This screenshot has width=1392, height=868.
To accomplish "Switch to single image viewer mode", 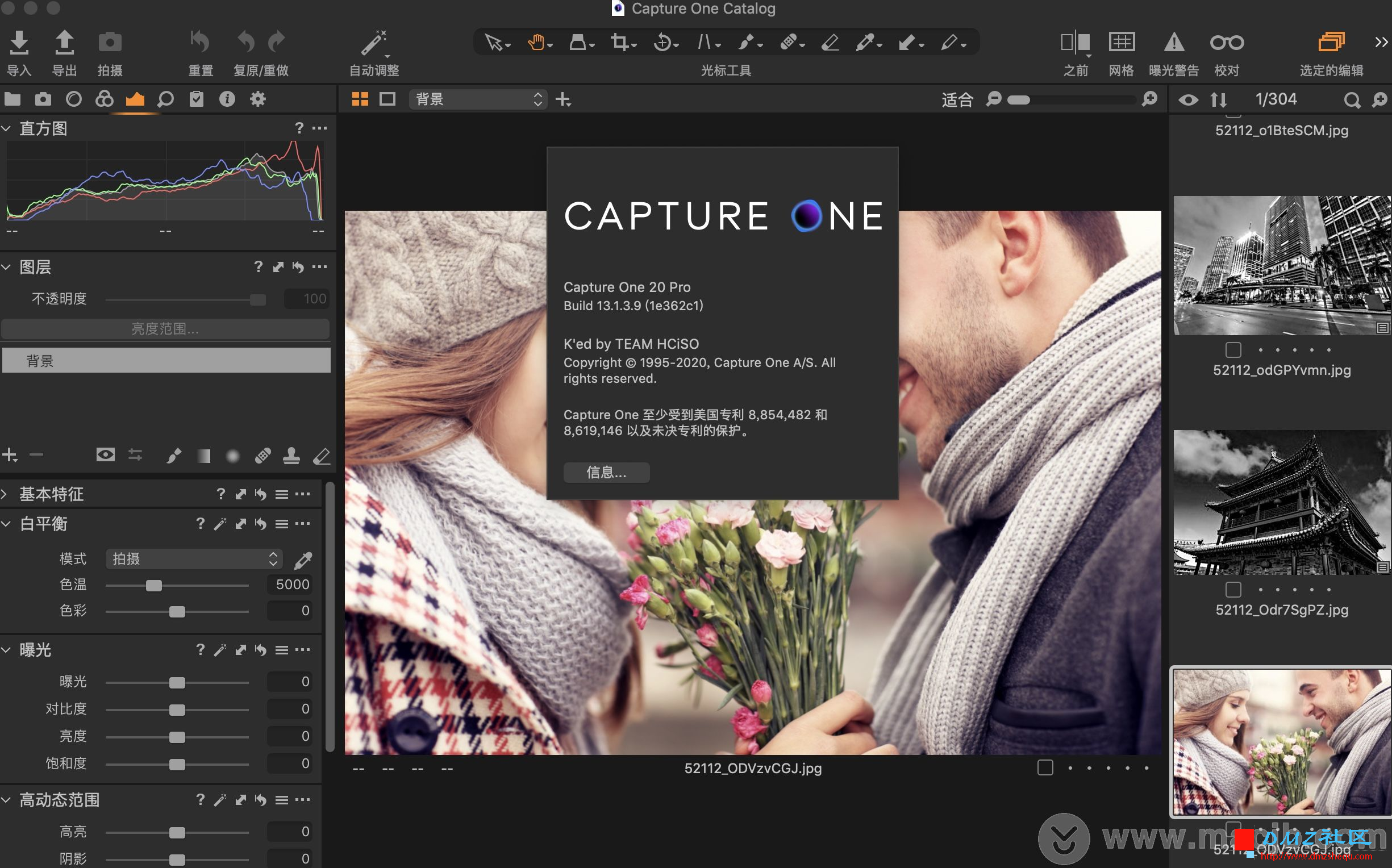I will pyautogui.click(x=387, y=99).
